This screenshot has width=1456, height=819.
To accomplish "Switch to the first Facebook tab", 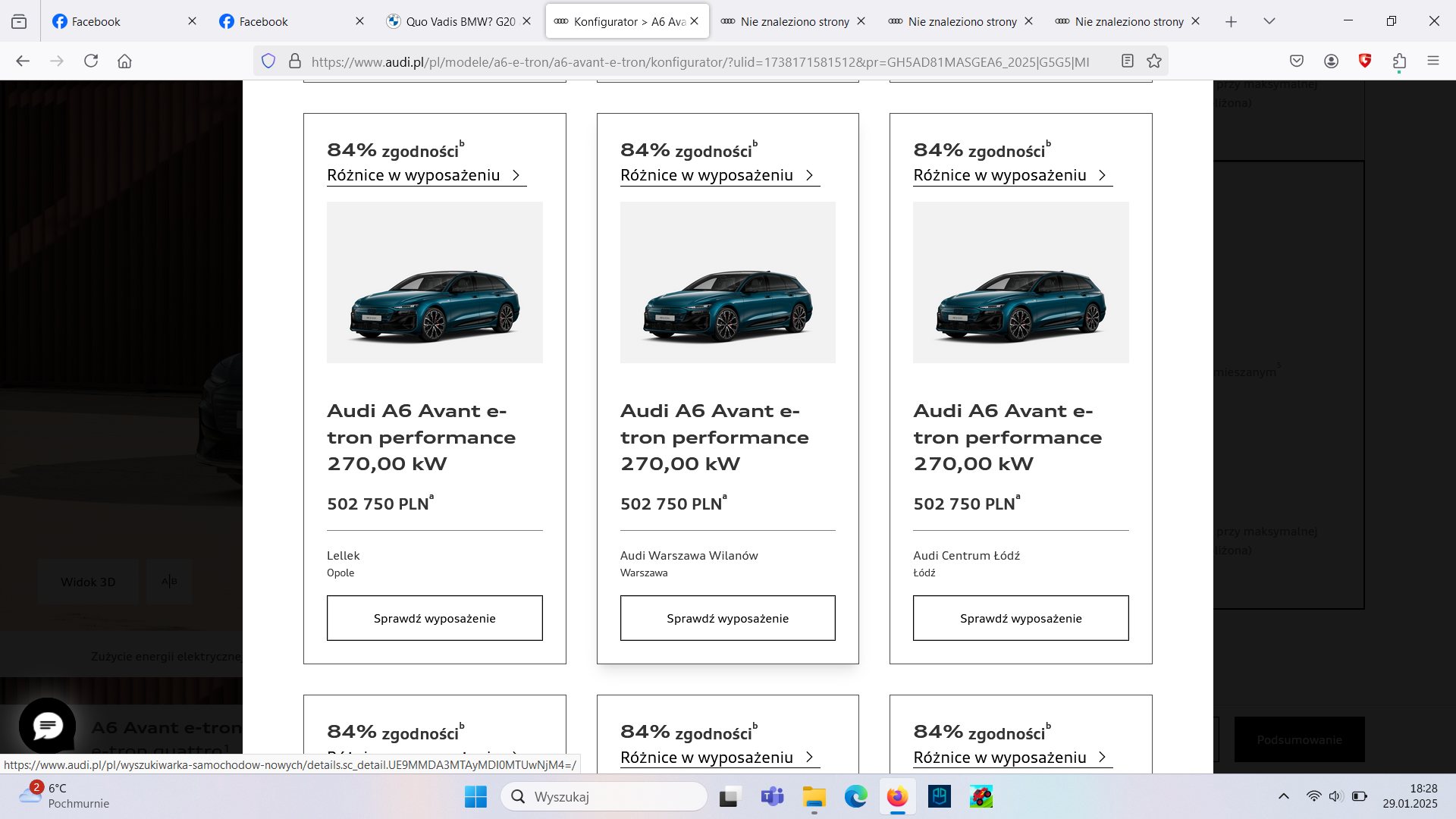I will (x=124, y=21).
